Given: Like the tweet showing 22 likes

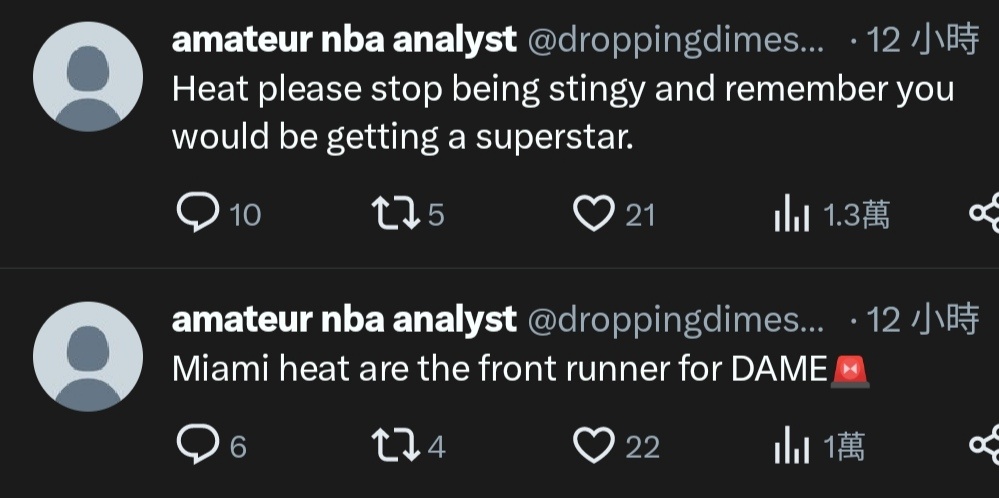Looking at the screenshot, I should [594, 445].
